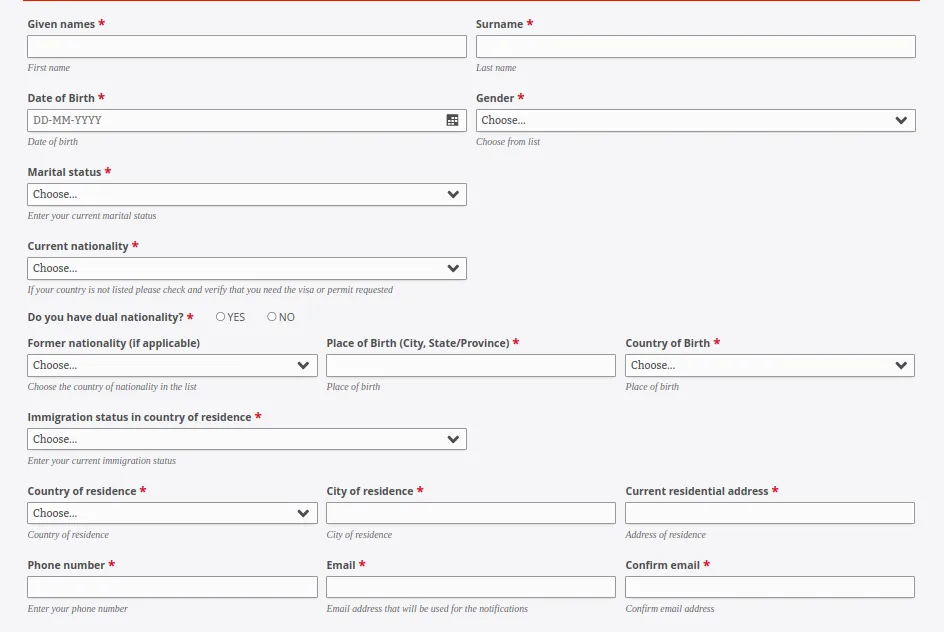Select the Confirm email field
The image size is (944, 632).
769,586
